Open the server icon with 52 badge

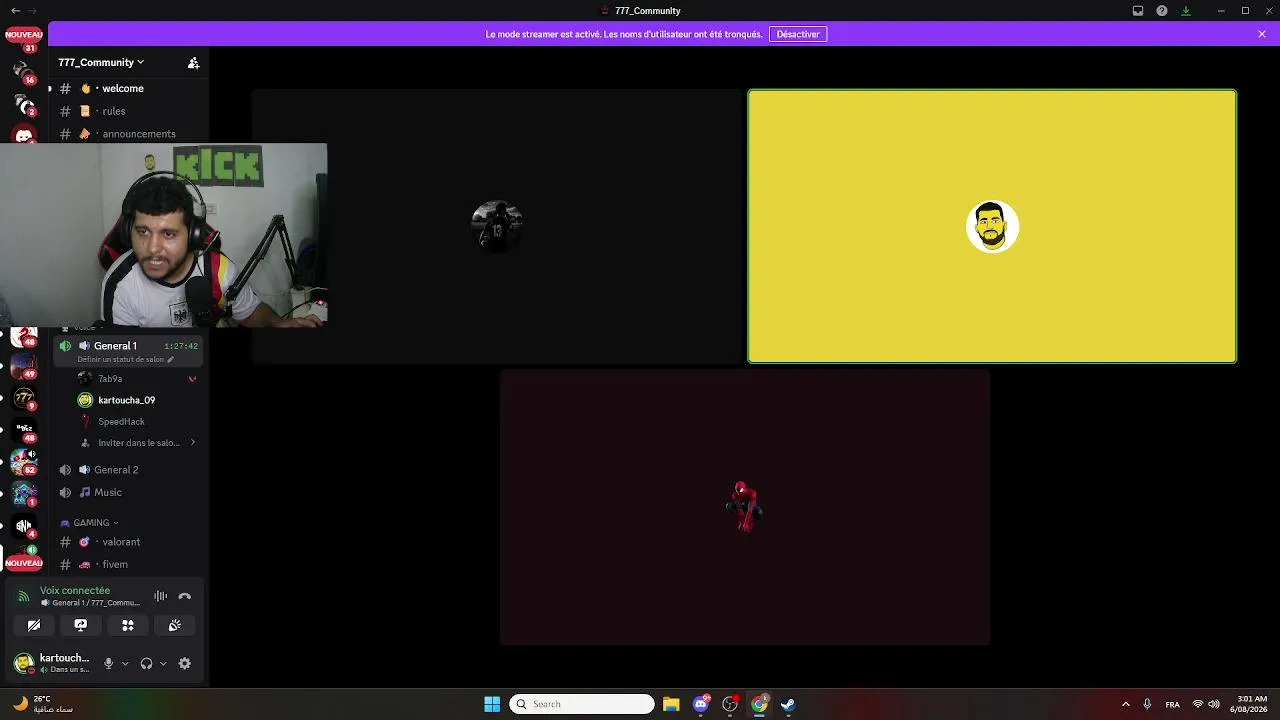coord(24,462)
